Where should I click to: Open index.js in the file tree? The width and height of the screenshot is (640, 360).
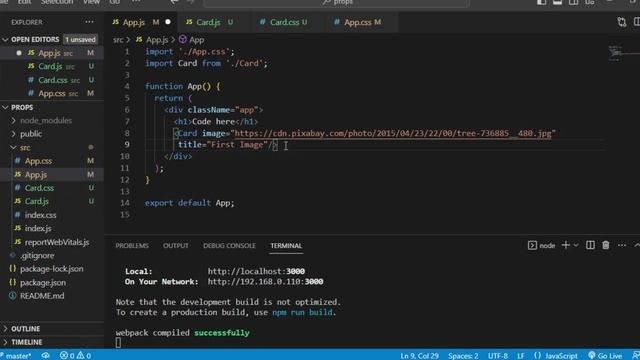click(x=52, y=228)
